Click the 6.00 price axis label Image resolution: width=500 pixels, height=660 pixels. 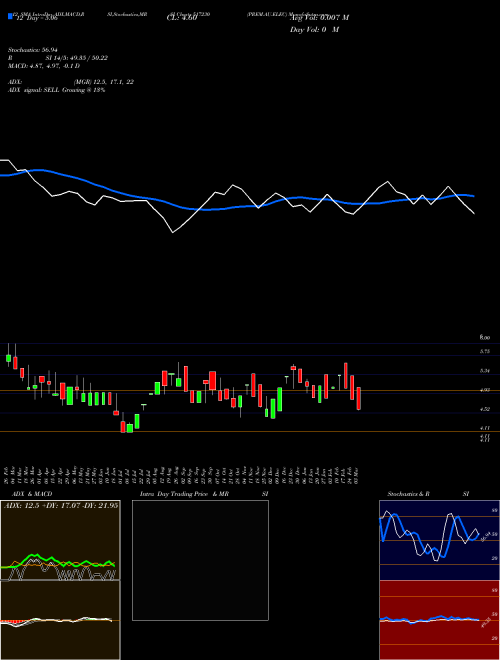[484, 338]
